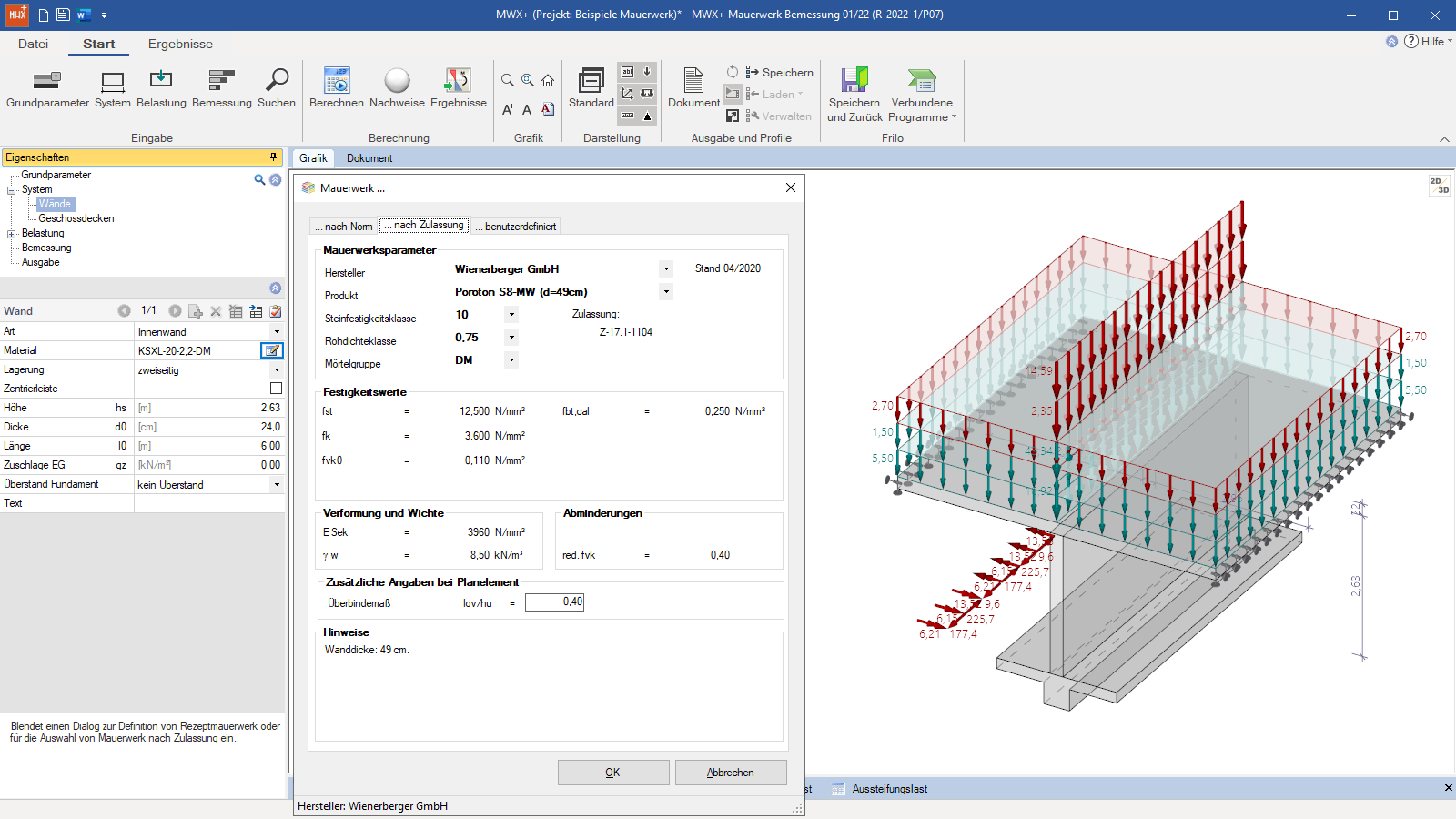Toggle support triangle display icon

[647, 116]
